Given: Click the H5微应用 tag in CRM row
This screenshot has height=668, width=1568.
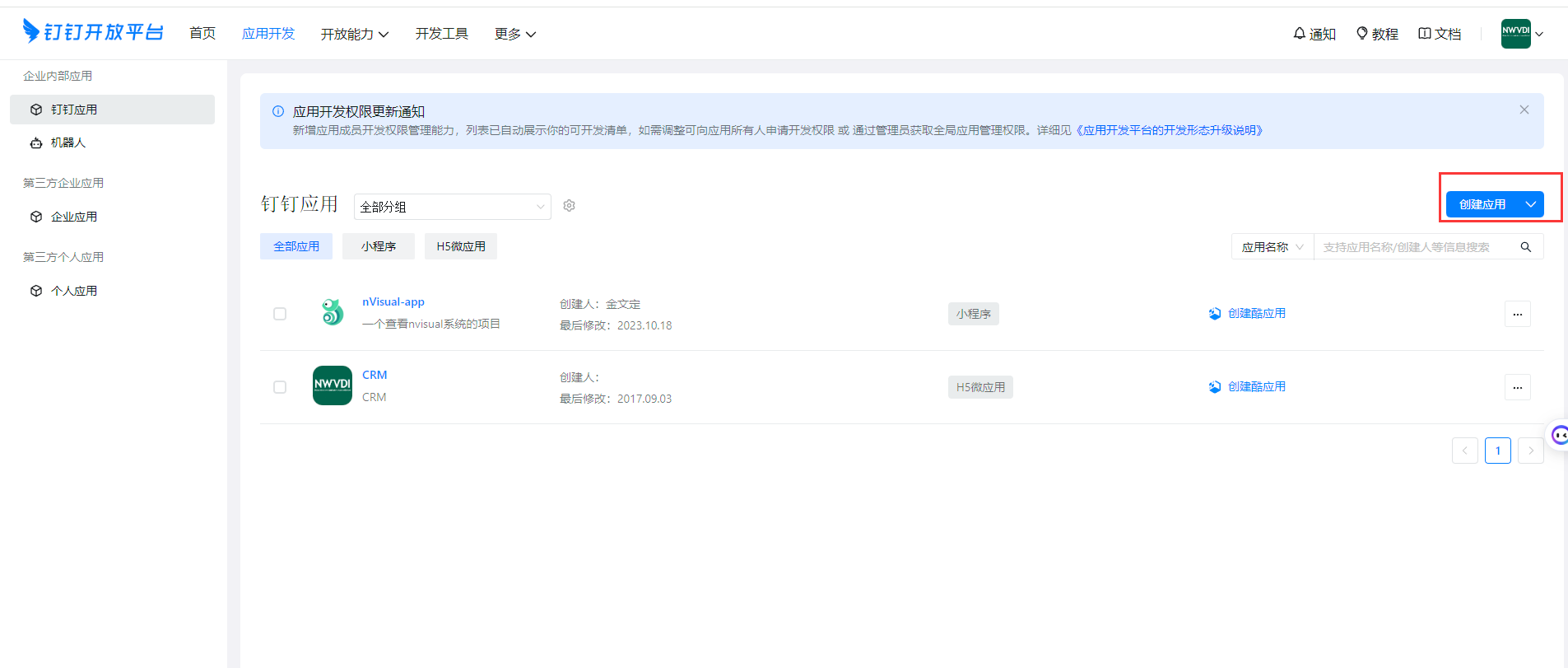Looking at the screenshot, I should 980,387.
